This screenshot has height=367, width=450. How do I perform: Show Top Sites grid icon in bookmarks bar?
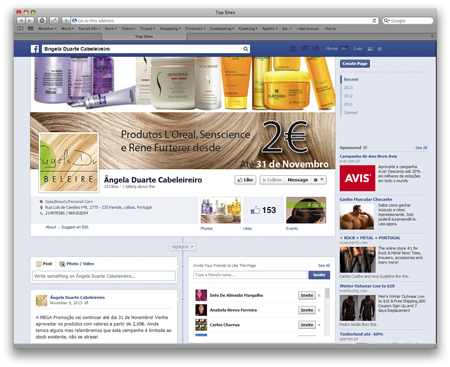(x=30, y=29)
